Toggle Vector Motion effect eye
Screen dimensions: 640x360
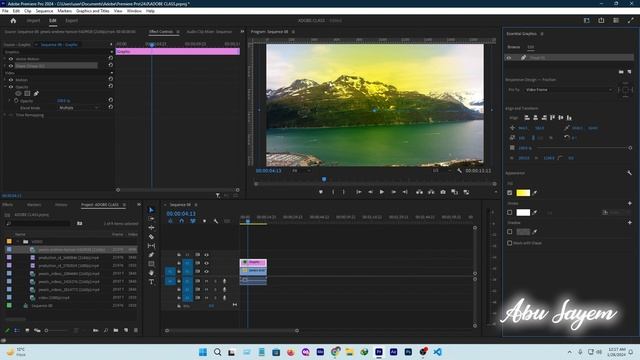[11, 59]
